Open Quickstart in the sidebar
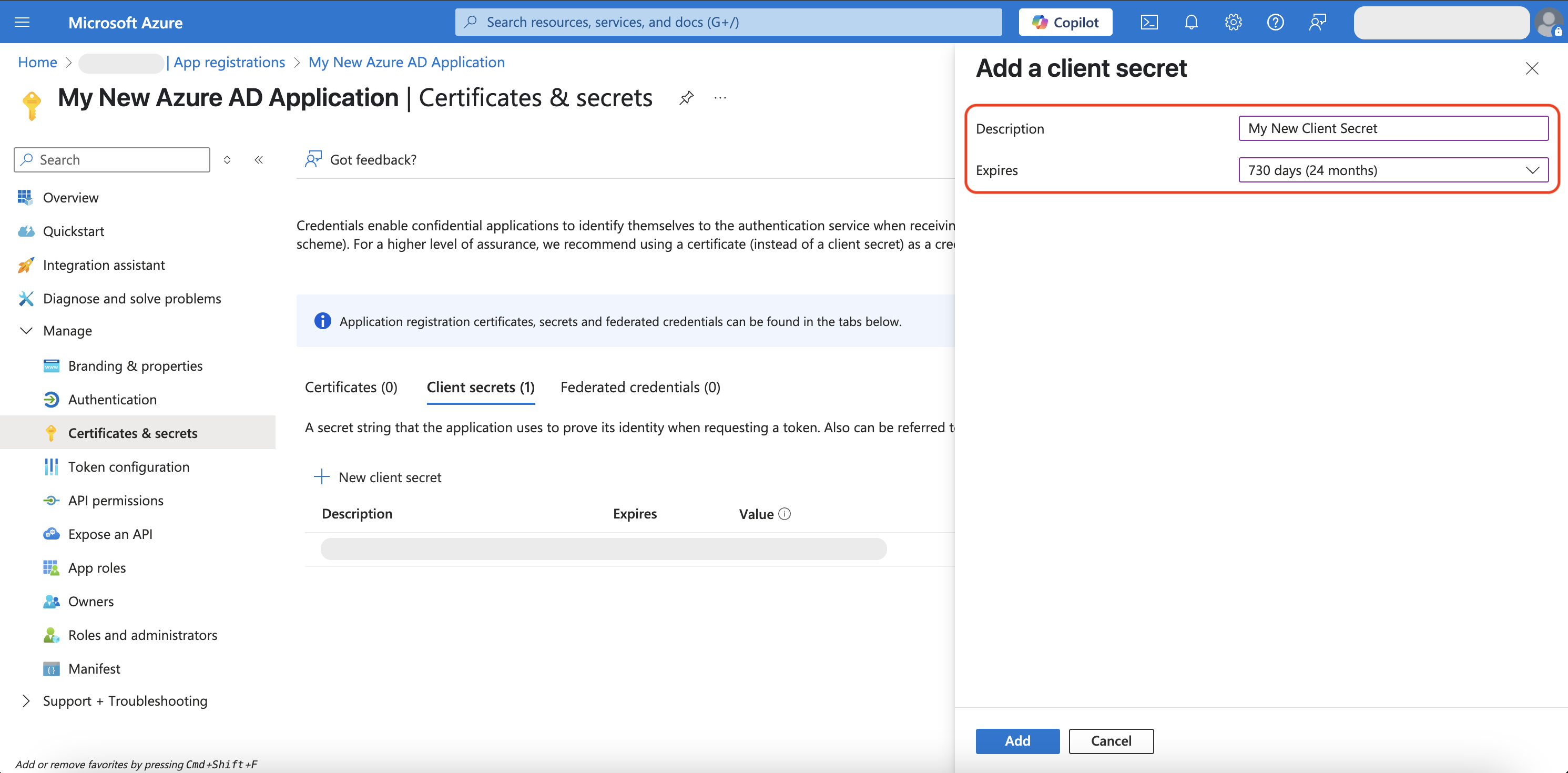The height and width of the screenshot is (773, 1568). point(74,231)
